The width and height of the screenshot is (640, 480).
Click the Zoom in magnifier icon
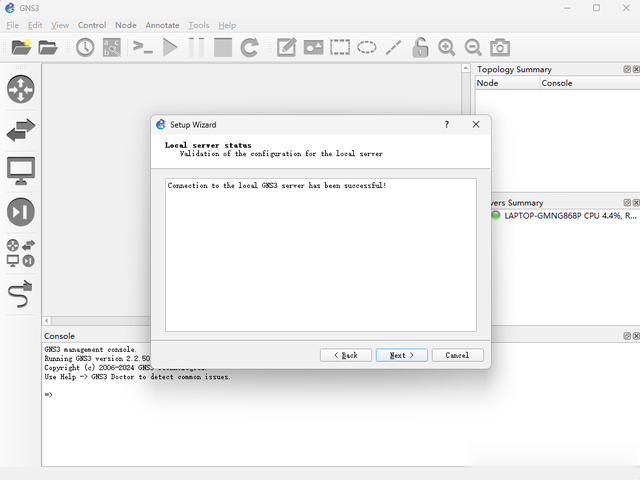coord(447,47)
